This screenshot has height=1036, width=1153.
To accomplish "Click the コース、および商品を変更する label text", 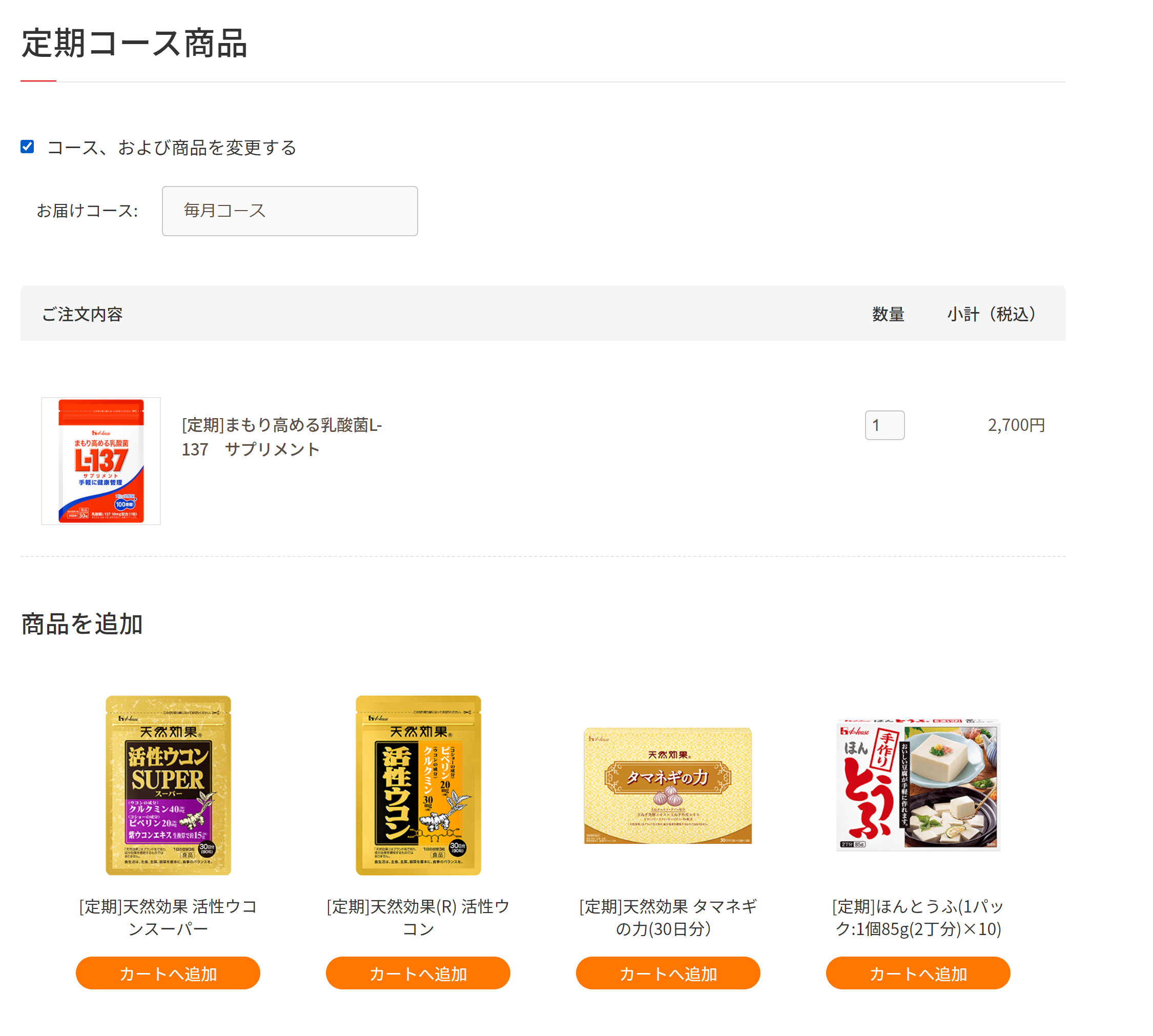I will coord(171,148).
